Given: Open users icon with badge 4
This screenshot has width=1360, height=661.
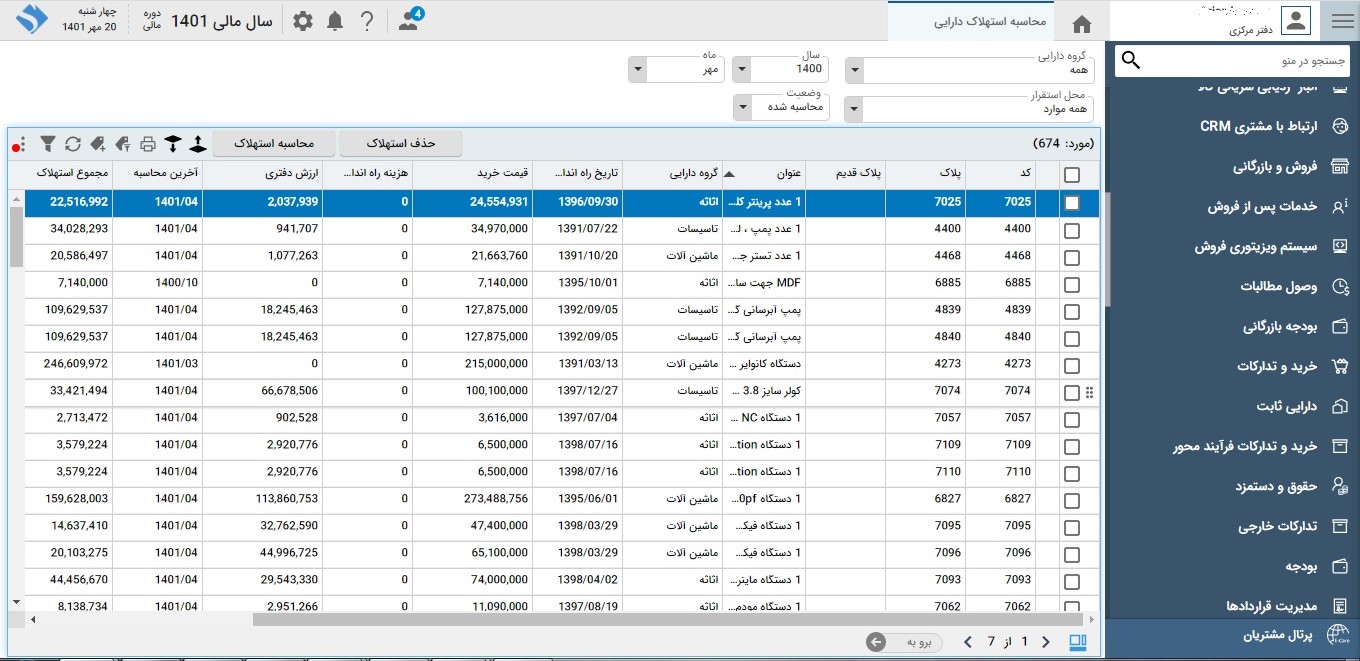Looking at the screenshot, I should pyautogui.click(x=409, y=21).
